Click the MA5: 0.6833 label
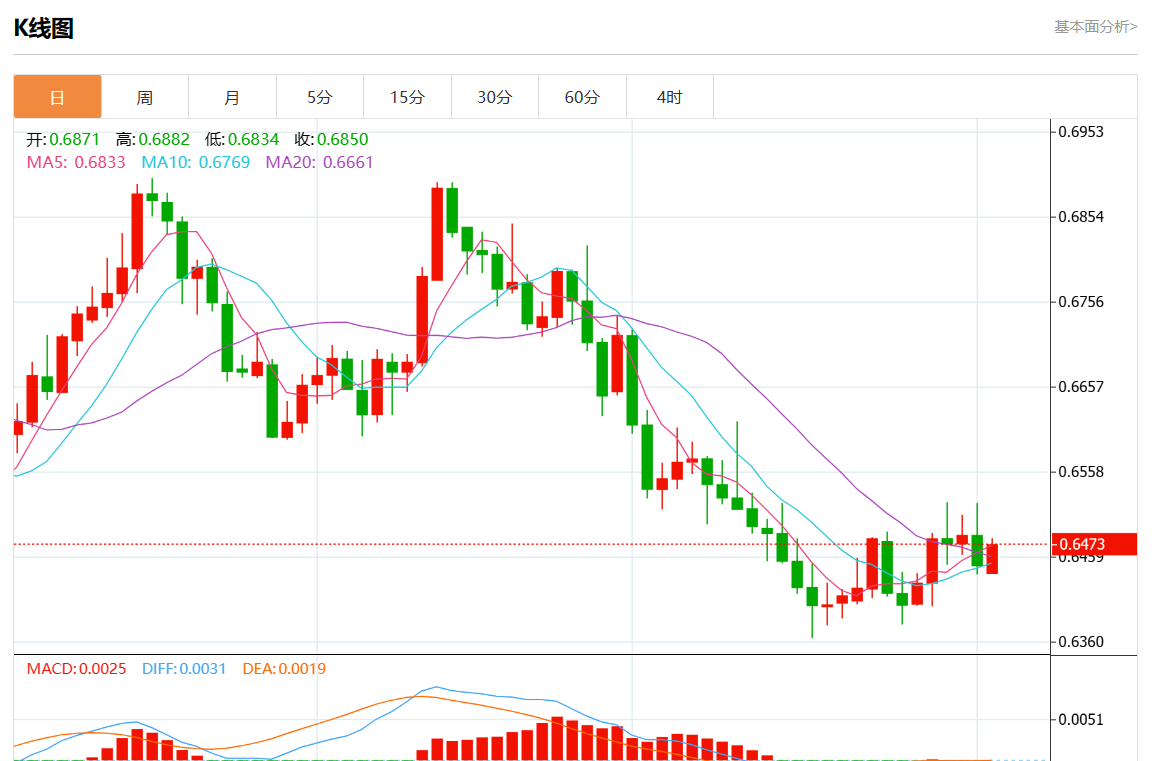Viewport: 1161px width, 761px height. coord(76,162)
